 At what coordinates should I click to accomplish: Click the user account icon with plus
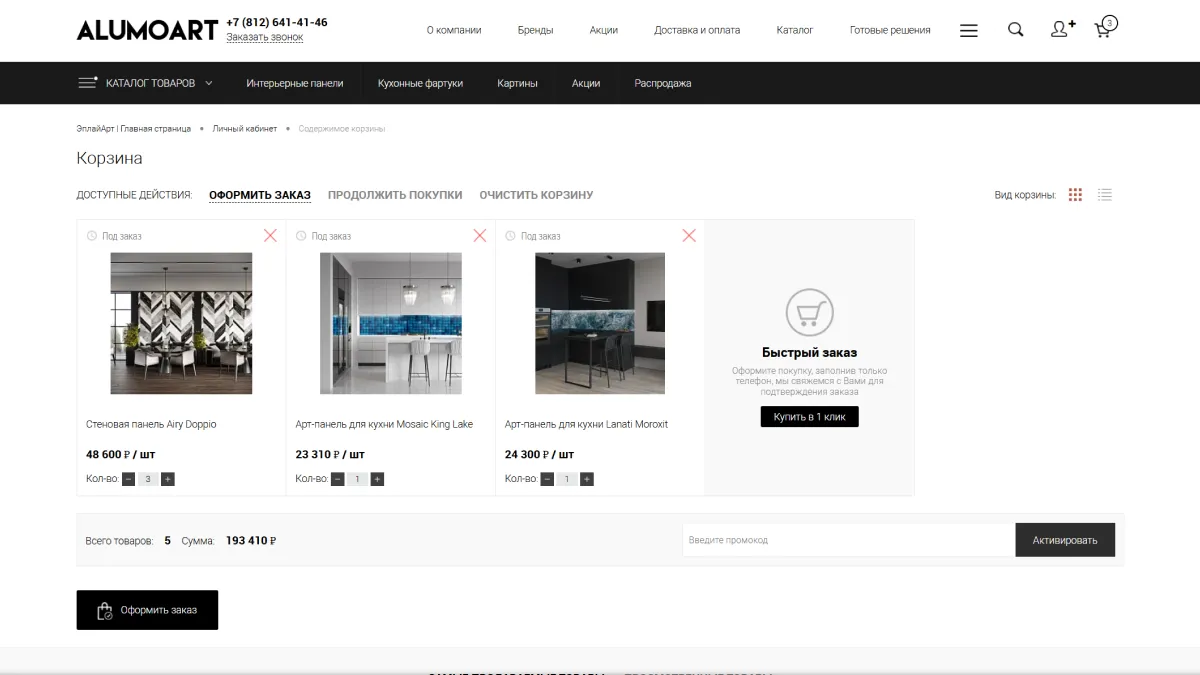pyautogui.click(x=1062, y=29)
